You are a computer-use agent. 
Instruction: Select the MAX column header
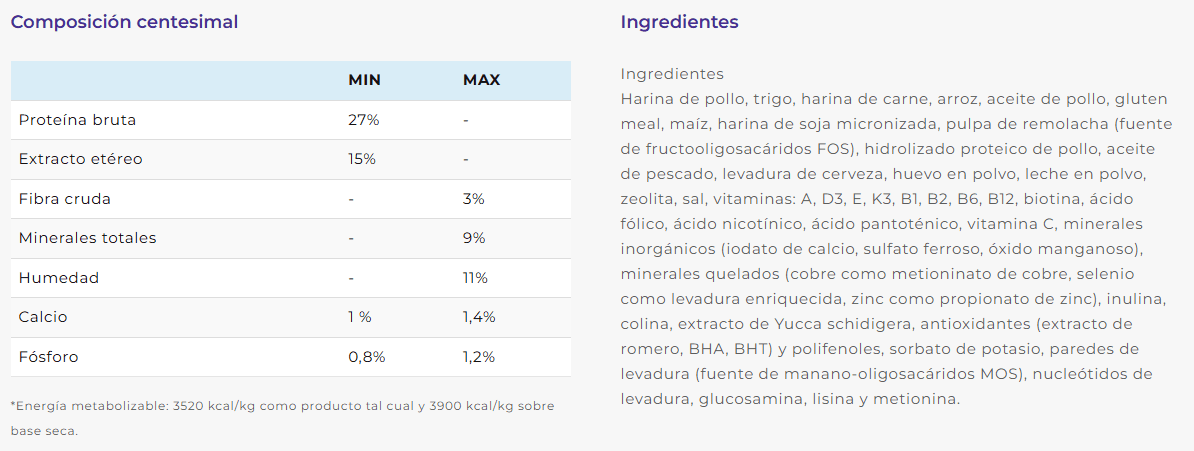pos(481,80)
